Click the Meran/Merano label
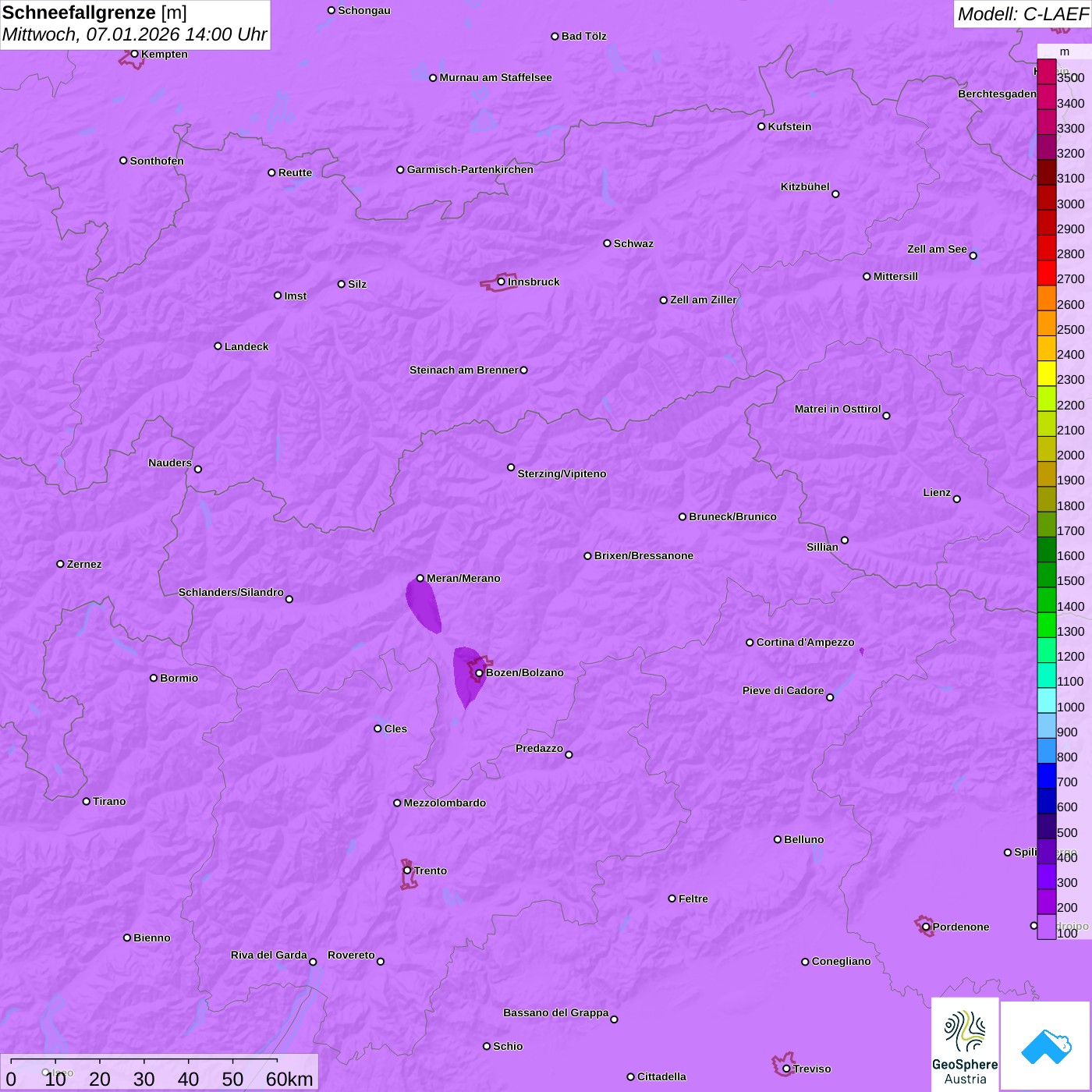The width and height of the screenshot is (1092, 1092). point(463,578)
